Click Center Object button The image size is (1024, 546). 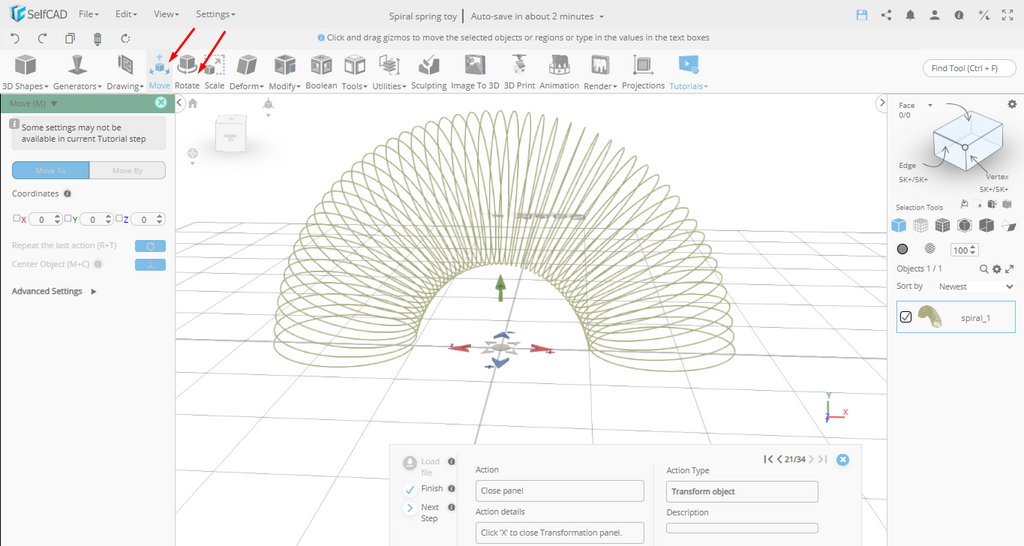(150, 265)
